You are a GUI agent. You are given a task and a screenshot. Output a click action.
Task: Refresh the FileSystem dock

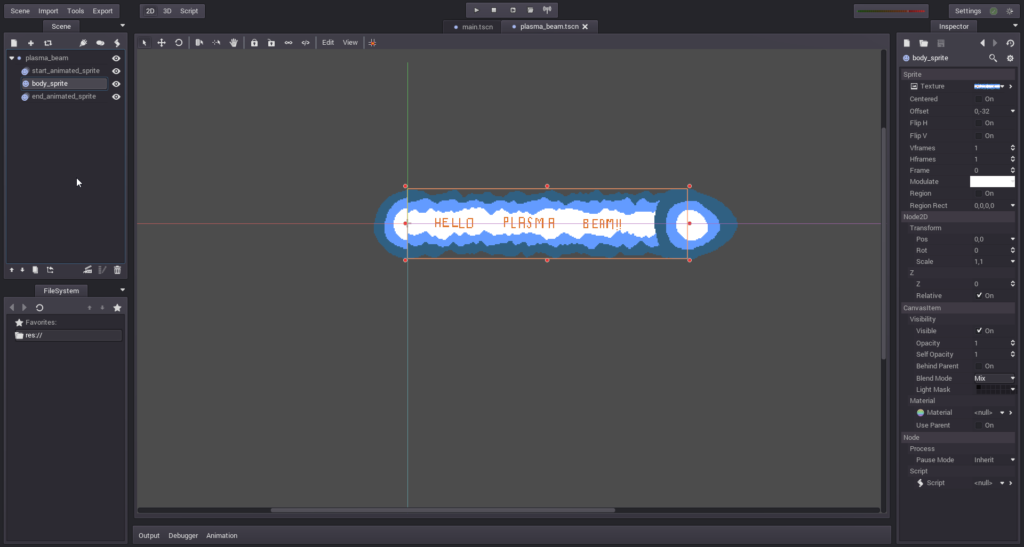(40, 307)
